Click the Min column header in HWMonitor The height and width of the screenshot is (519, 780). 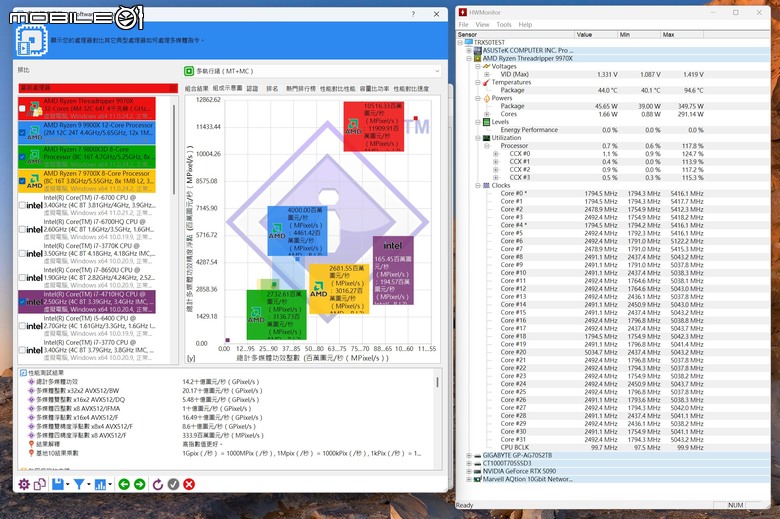(x=639, y=34)
